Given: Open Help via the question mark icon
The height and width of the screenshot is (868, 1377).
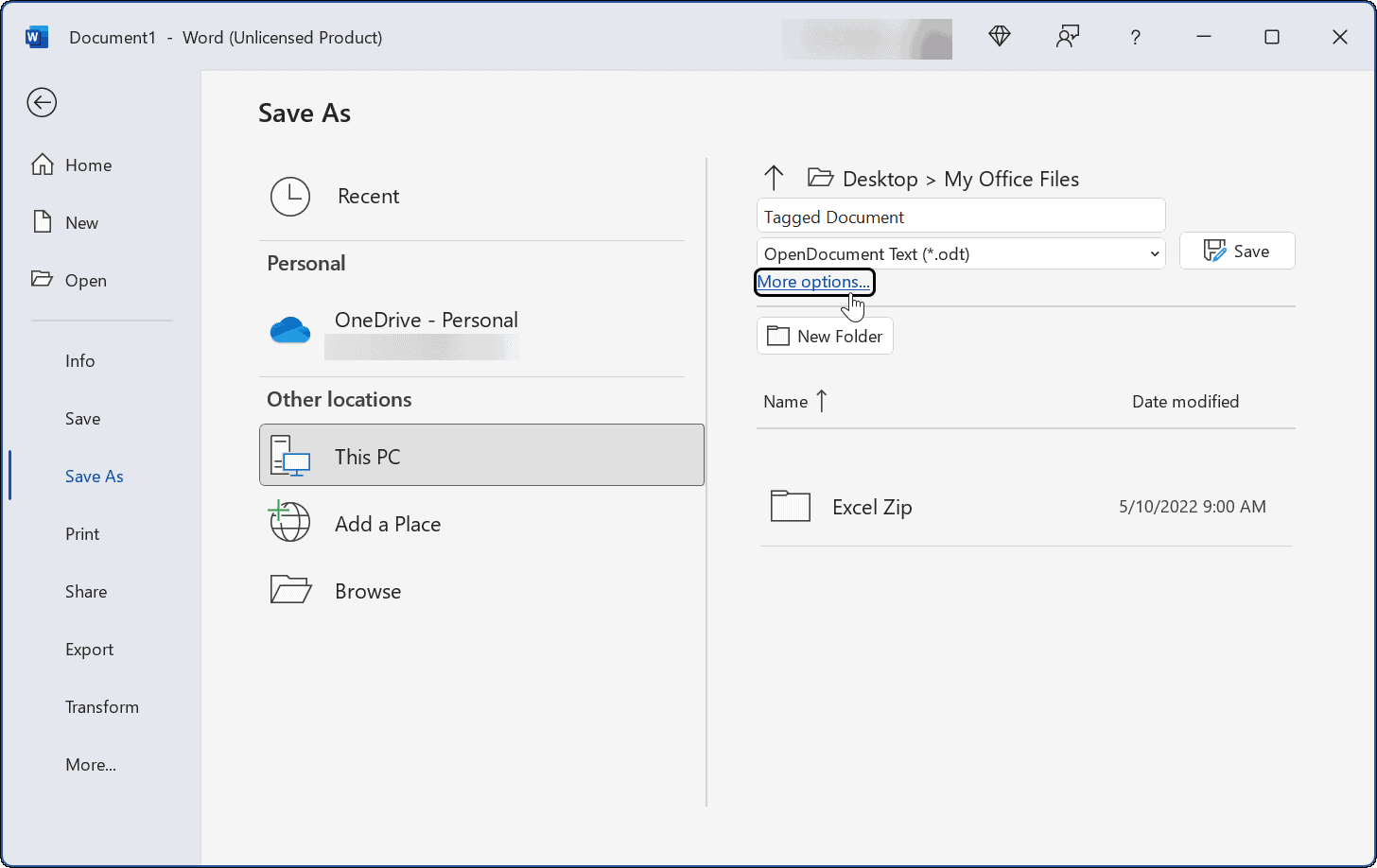Looking at the screenshot, I should [x=1135, y=37].
